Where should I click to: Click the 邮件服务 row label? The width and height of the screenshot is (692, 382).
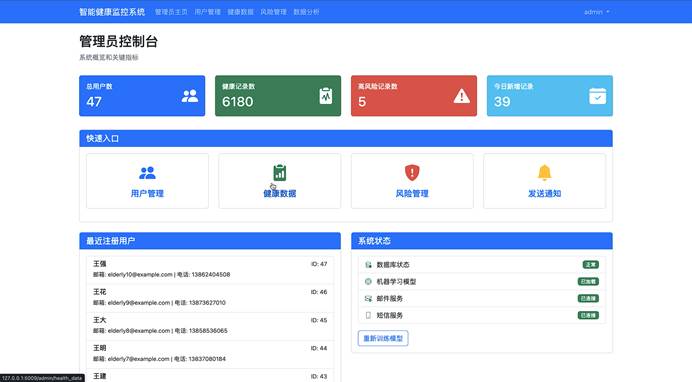(390, 299)
